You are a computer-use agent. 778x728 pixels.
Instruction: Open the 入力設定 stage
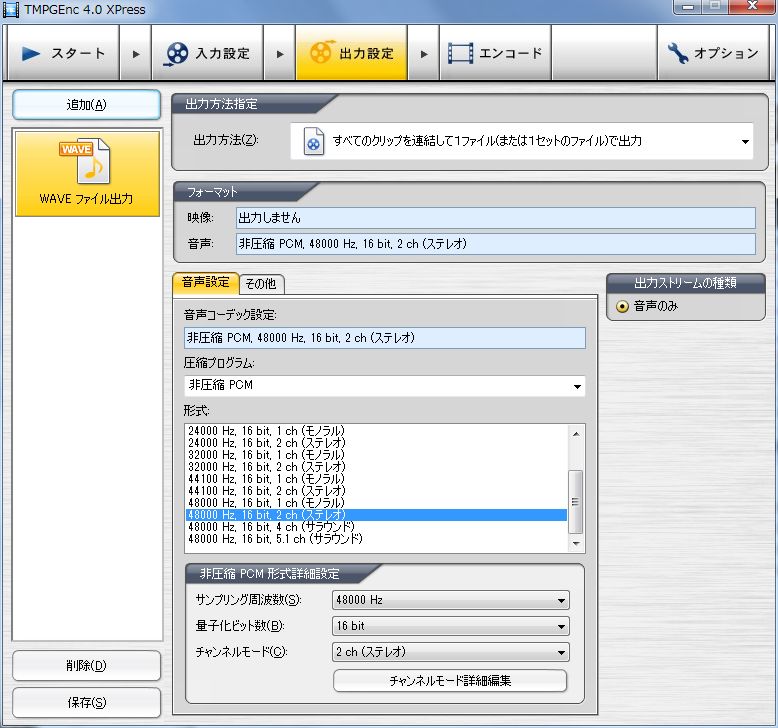point(207,53)
